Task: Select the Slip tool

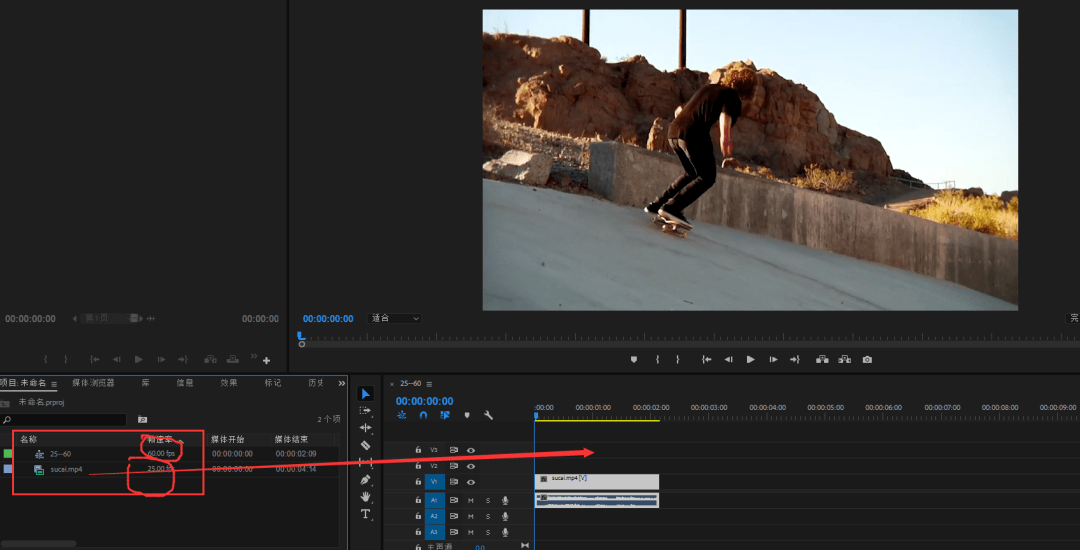Action: click(x=366, y=463)
